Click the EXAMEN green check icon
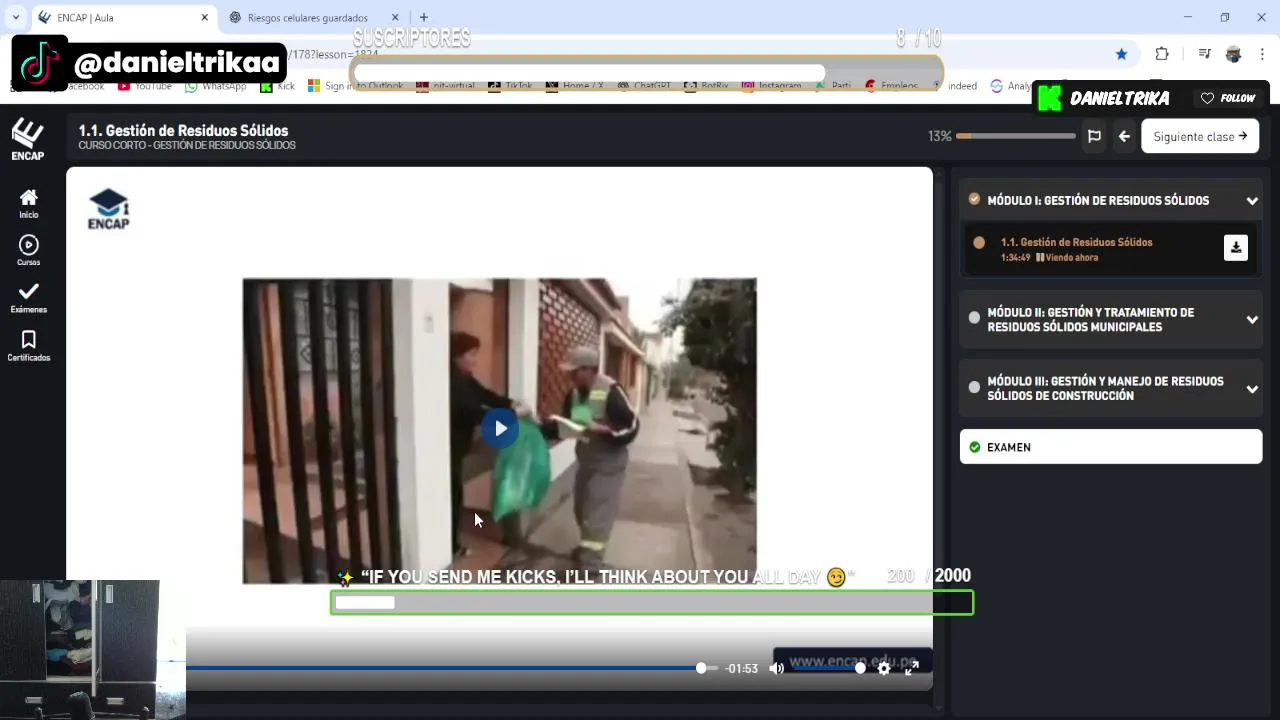1280x720 pixels. click(x=975, y=447)
